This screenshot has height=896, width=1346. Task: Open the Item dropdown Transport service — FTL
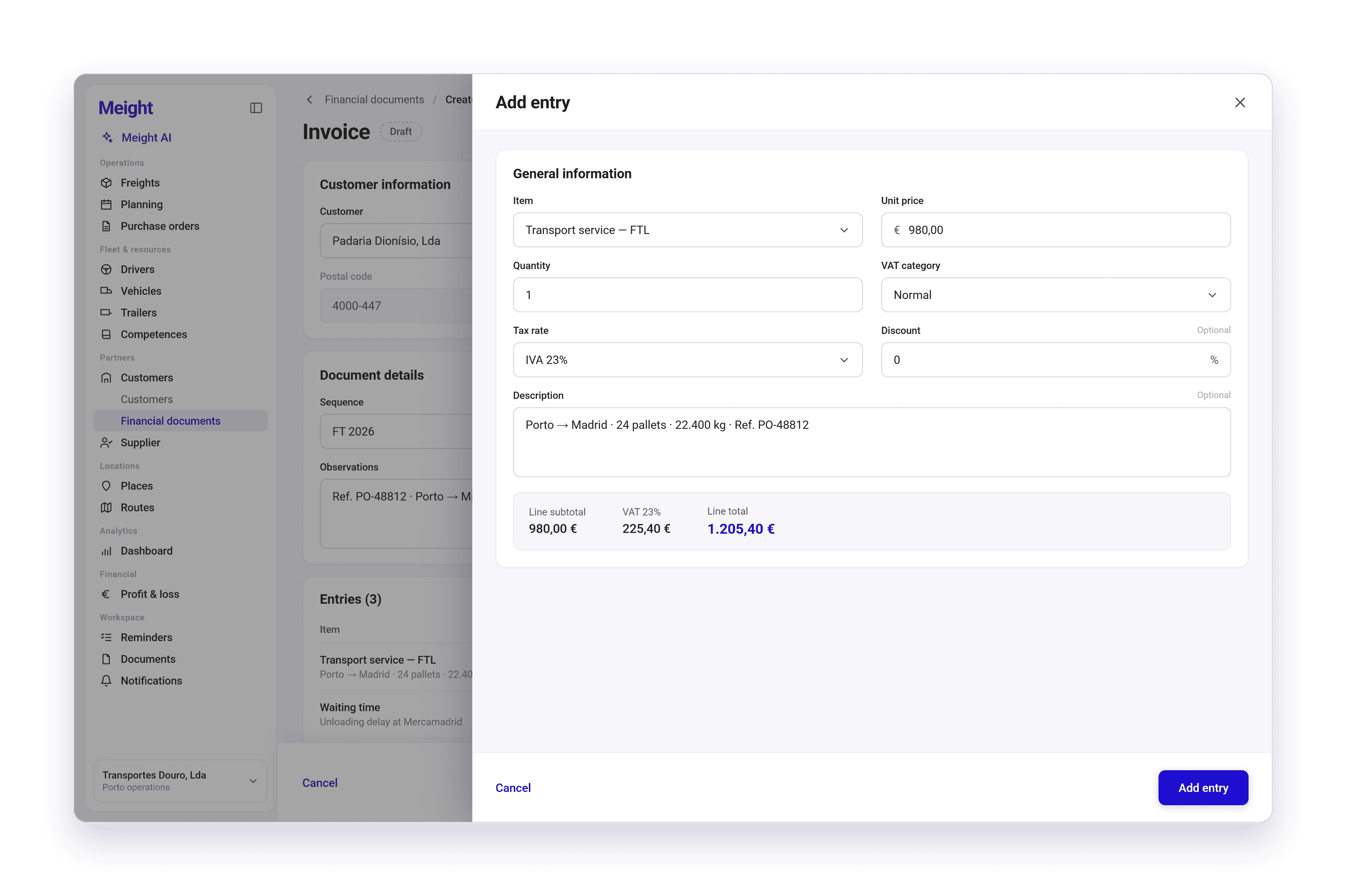[687, 230]
